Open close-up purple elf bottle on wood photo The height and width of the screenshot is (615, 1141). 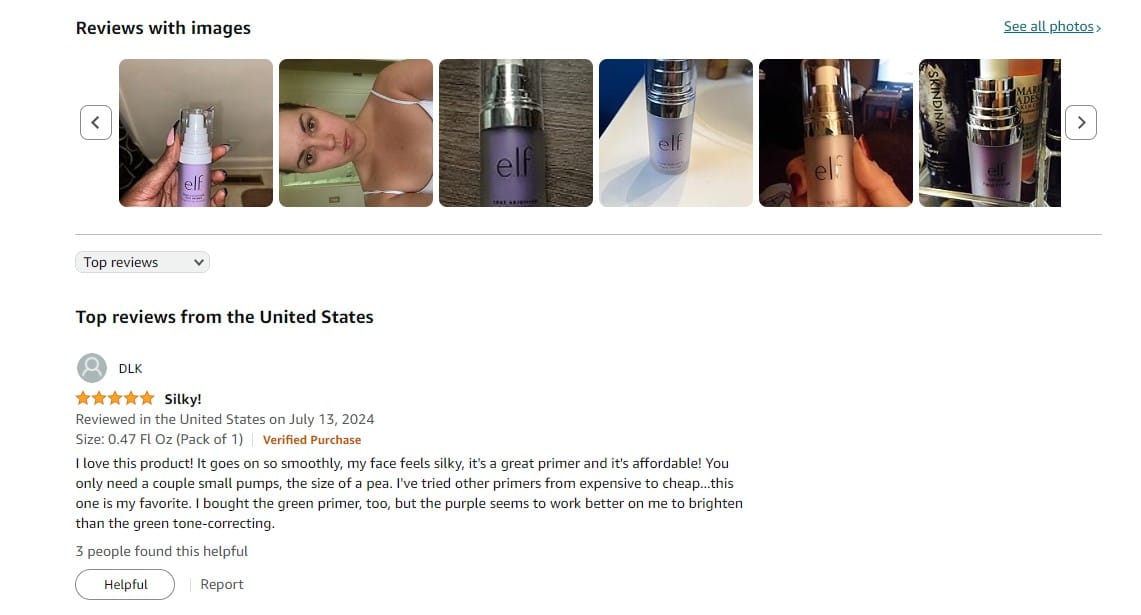point(516,133)
